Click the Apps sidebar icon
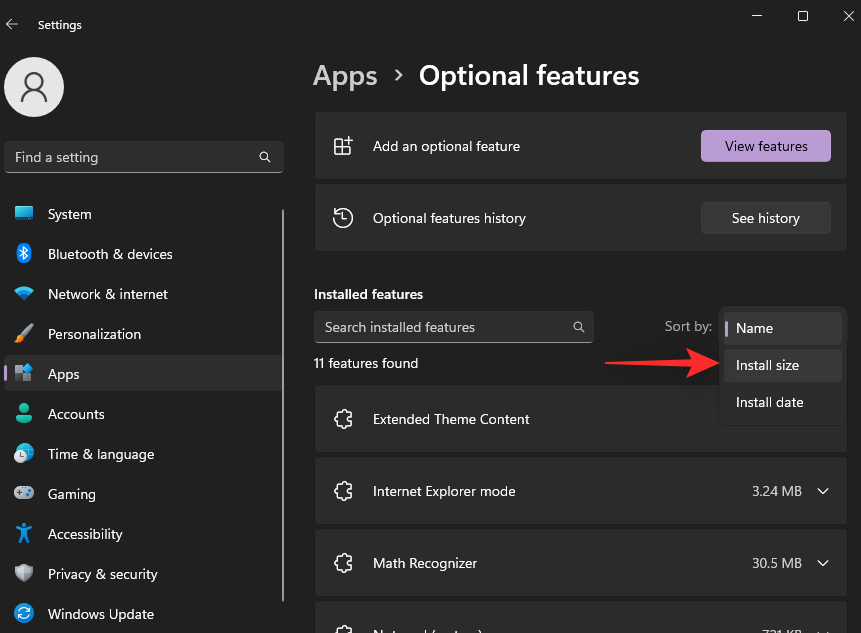 [x=24, y=373]
